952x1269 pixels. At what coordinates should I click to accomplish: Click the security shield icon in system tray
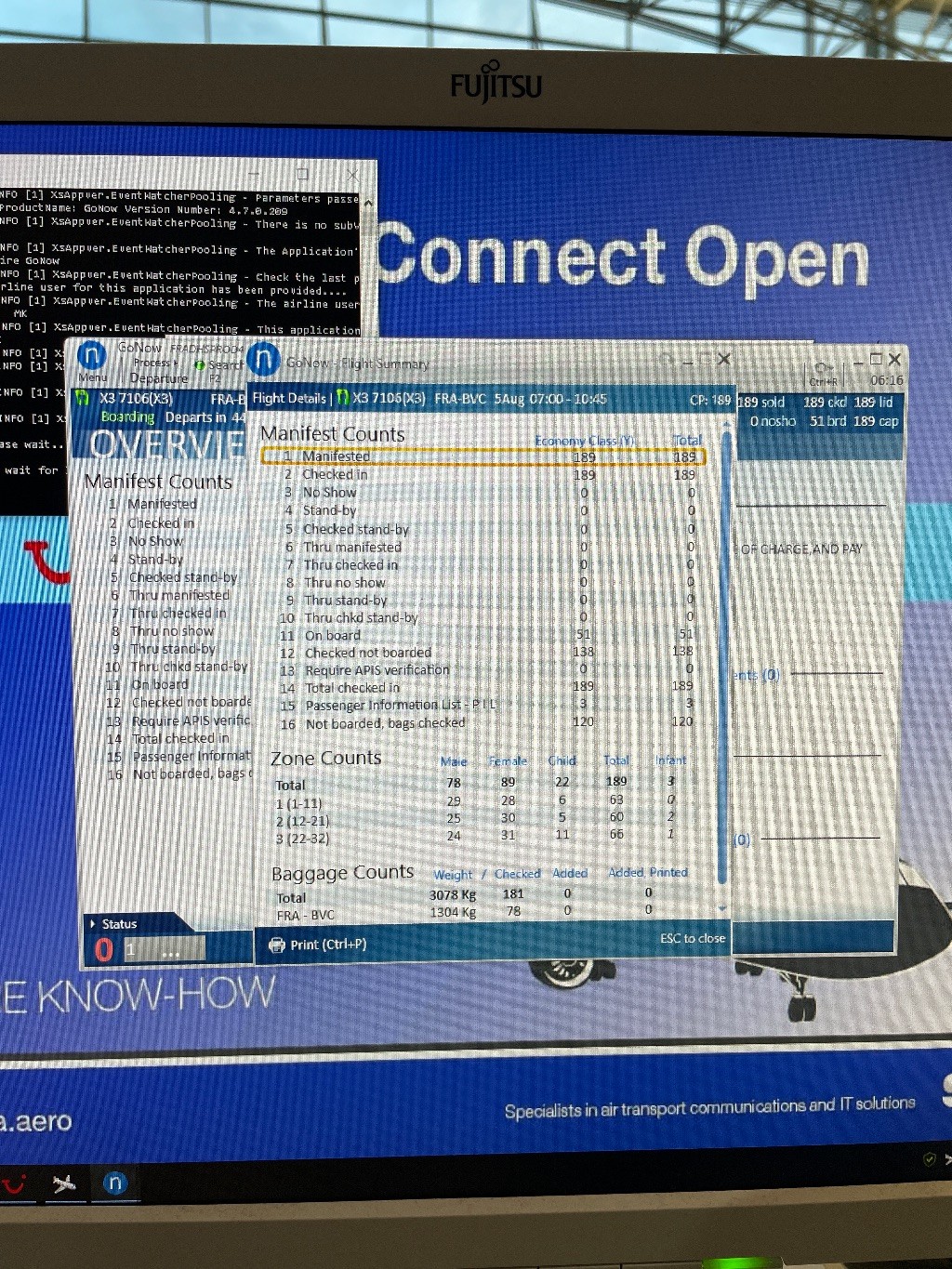(x=929, y=1158)
